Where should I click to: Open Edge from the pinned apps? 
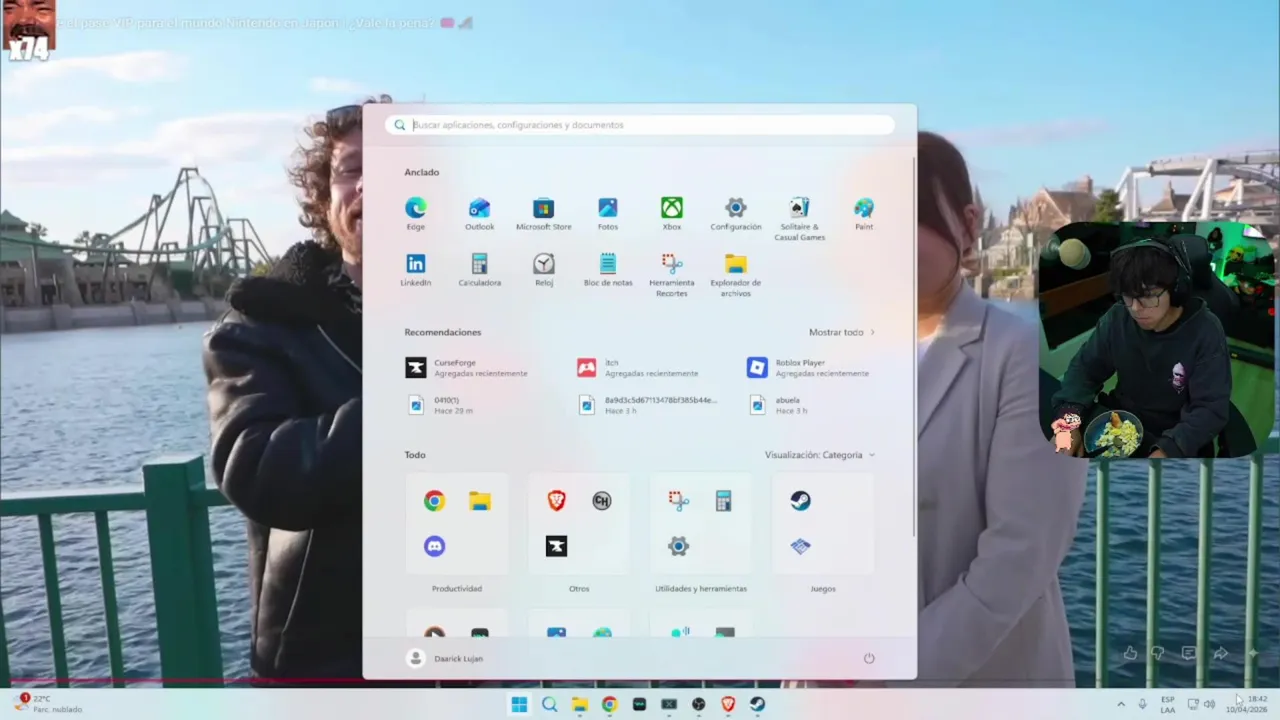pyautogui.click(x=416, y=214)
